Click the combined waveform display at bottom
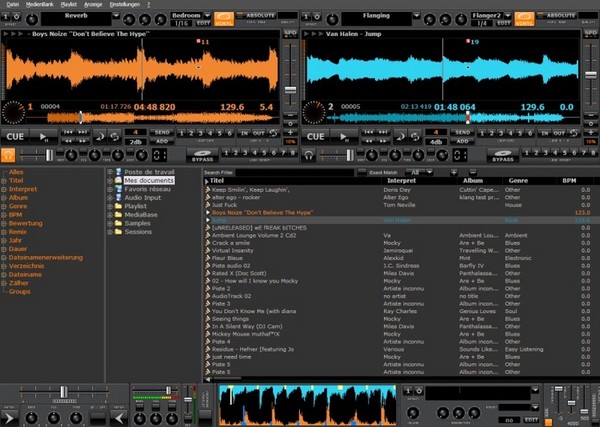This screenshot has width=600, height=427. 307,405
